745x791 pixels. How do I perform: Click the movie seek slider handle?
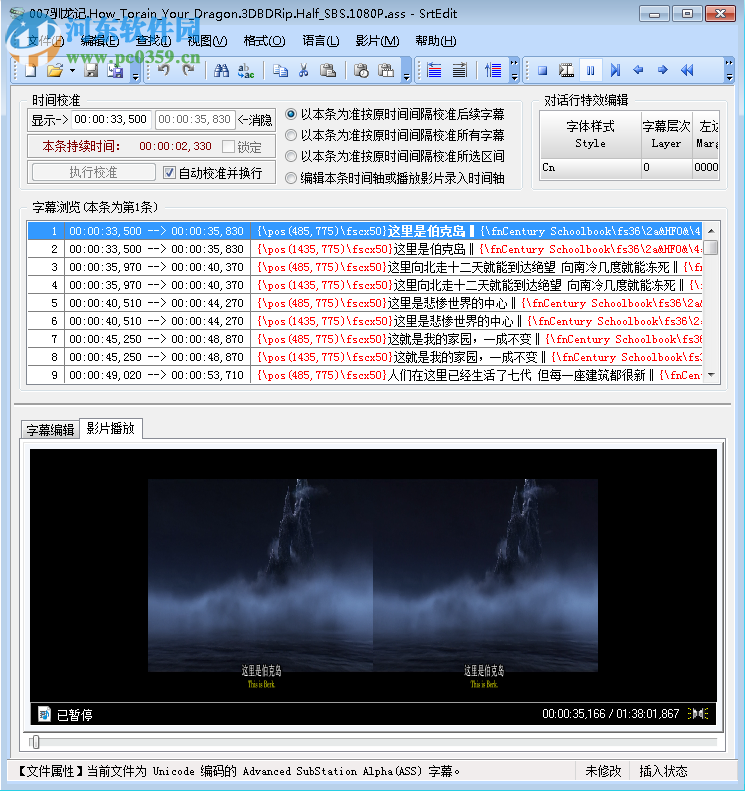click(35, 742)
